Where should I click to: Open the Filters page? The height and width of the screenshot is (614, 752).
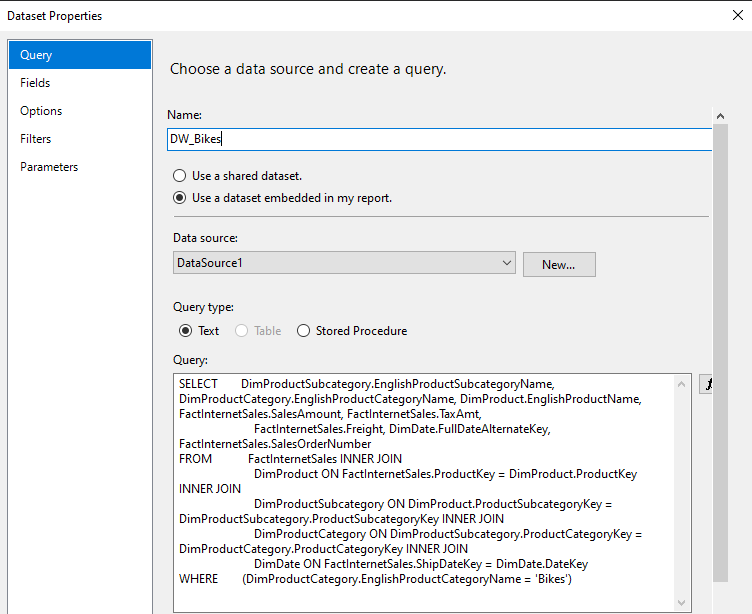point(36,139)
